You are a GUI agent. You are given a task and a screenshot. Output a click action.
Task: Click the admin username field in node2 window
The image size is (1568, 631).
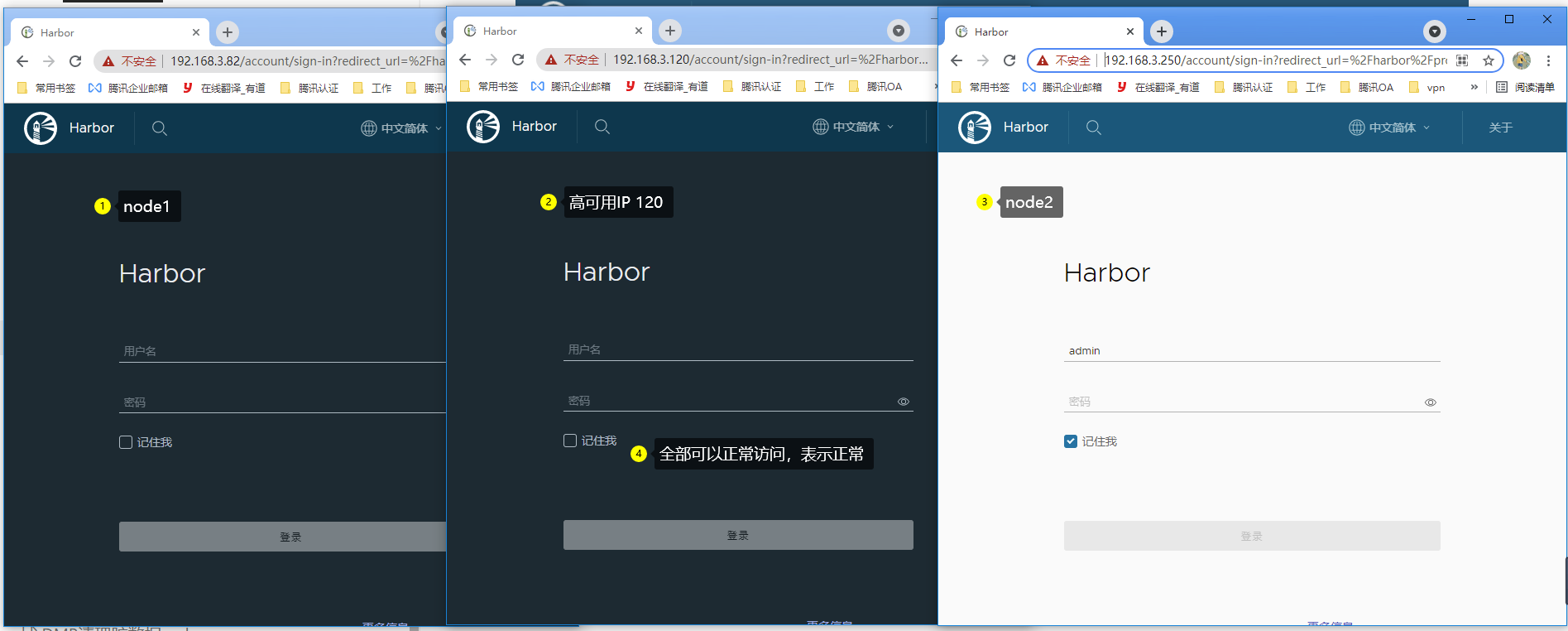pyautogui.click(x=1252, y=350)
